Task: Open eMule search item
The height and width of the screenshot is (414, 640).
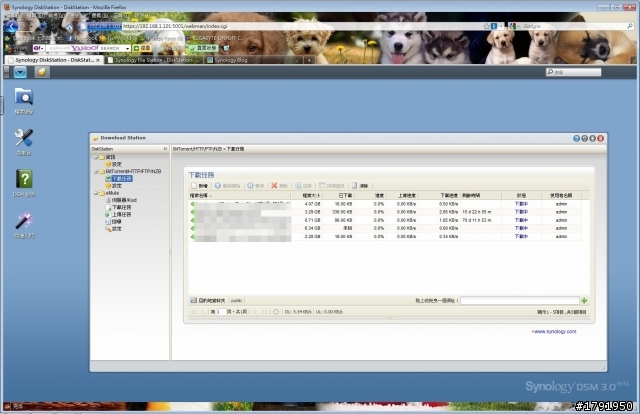Action: [113, 222]
